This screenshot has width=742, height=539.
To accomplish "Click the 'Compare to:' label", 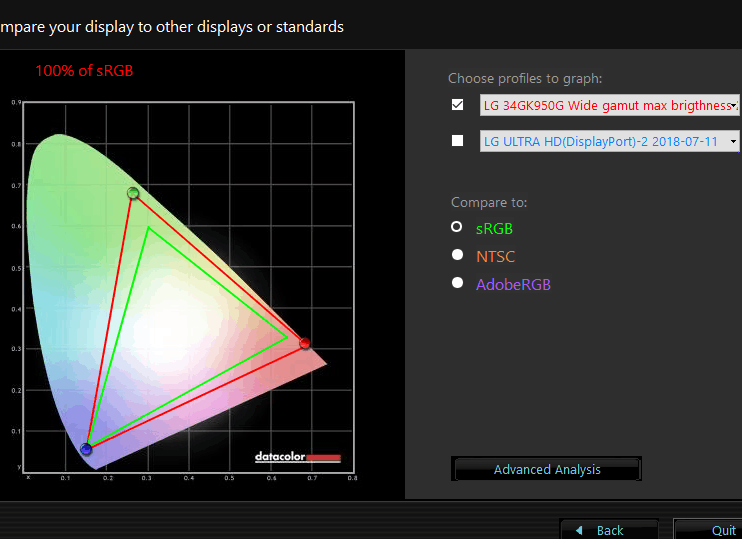I will [x=489, y=203].
